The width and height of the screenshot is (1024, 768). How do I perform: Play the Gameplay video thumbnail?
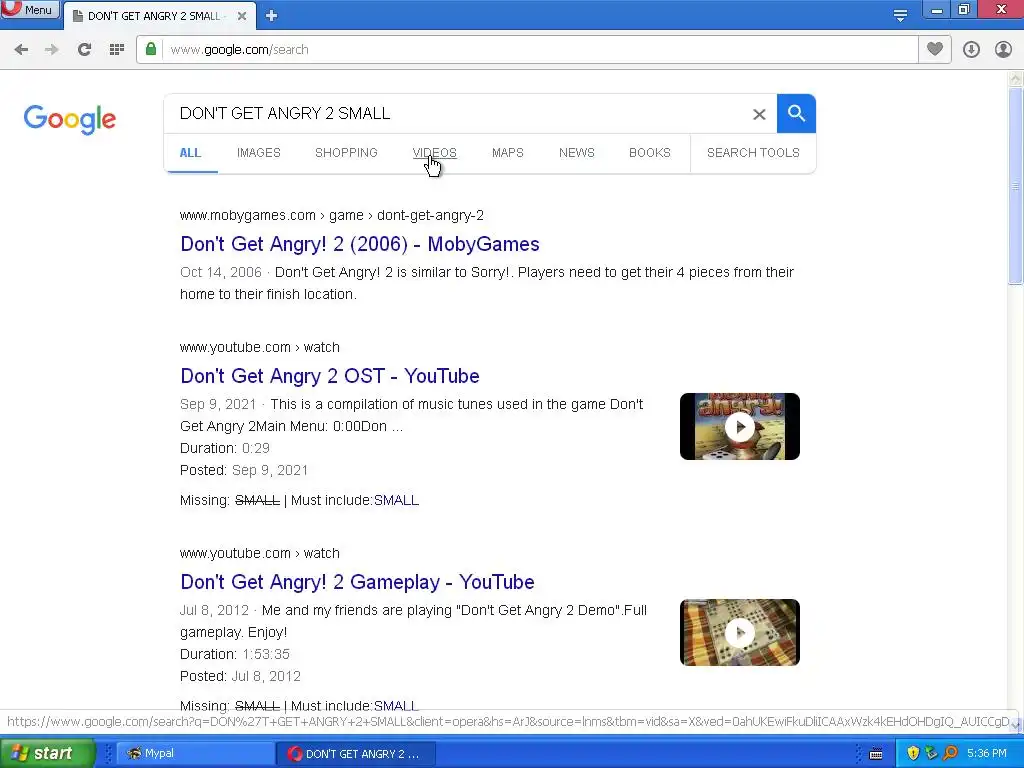coord(739,632)
